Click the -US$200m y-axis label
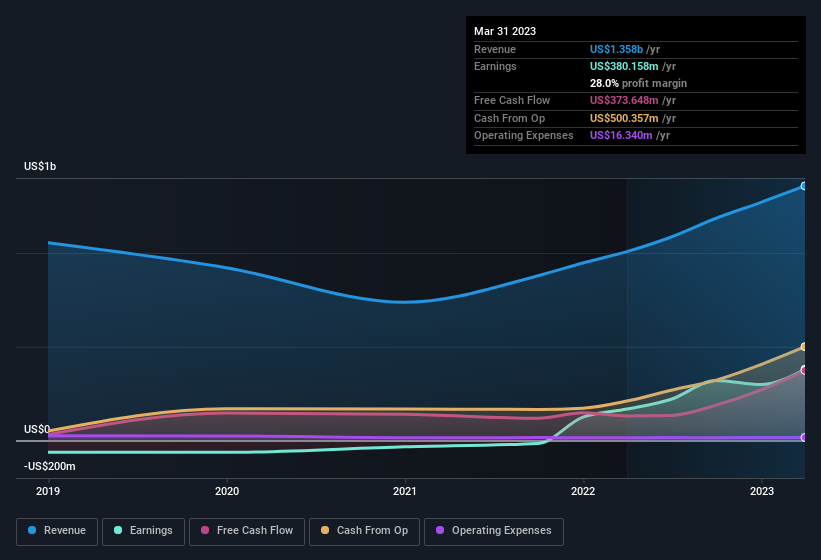This screenshot has height=560, width=821. coord(50,466)
